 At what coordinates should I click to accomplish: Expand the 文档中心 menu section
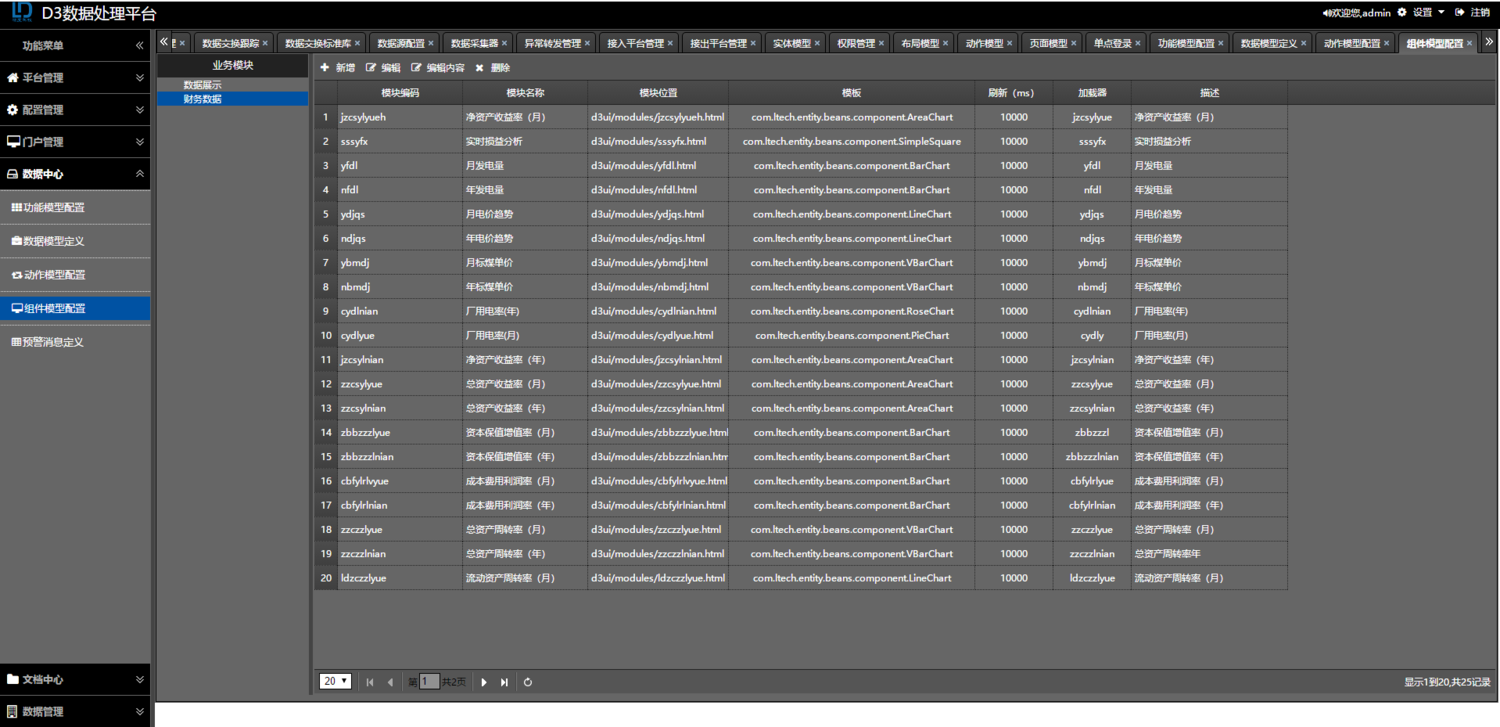[x=140, y=680]
